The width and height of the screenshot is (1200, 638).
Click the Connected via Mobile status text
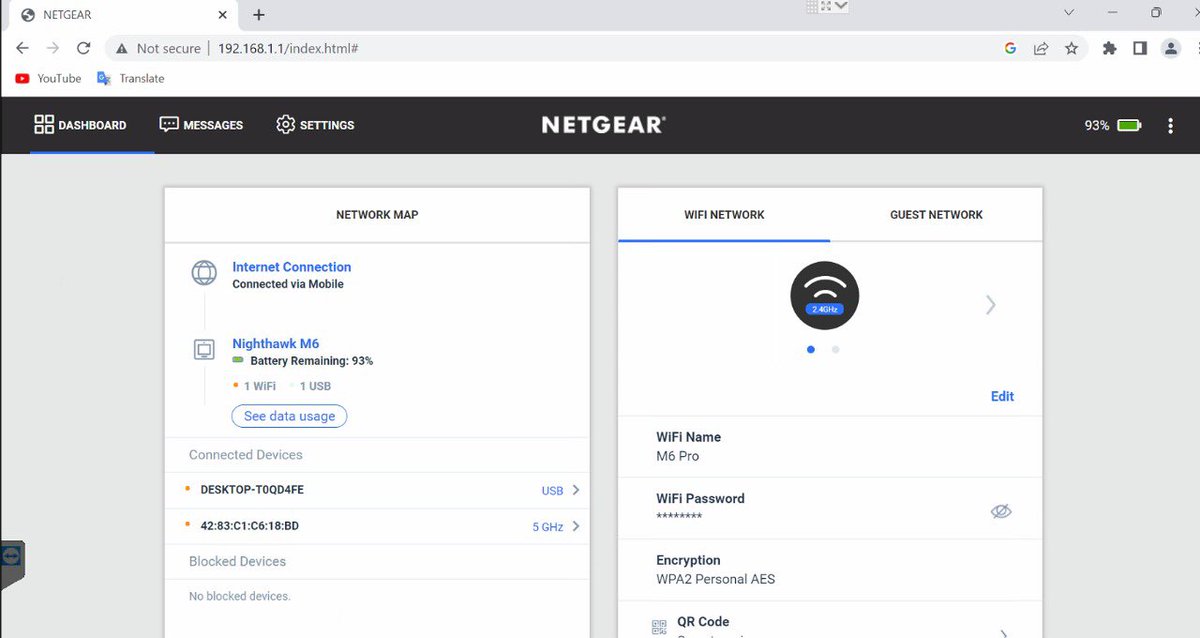288,284
